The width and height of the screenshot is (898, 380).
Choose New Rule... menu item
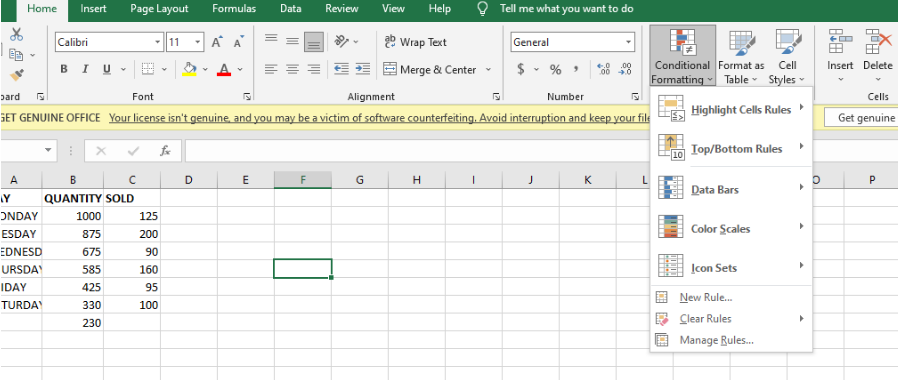731,297
